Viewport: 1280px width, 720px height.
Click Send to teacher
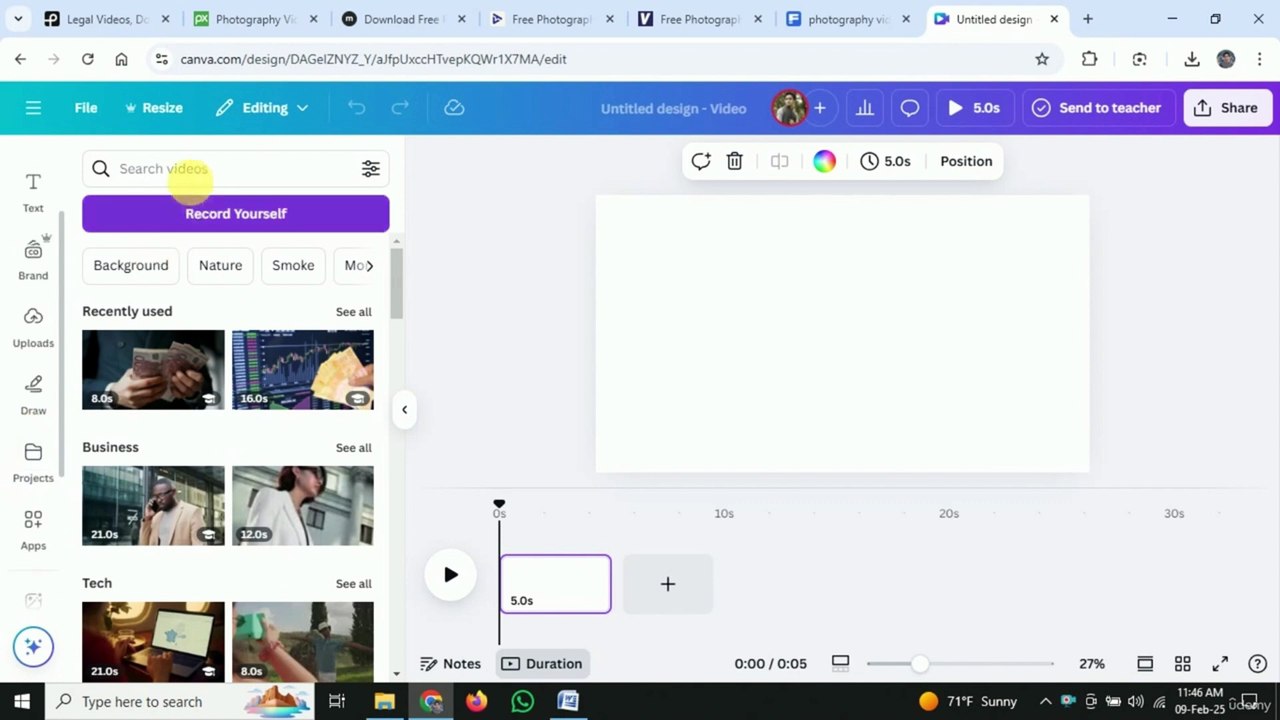[x=1097, y=108]
